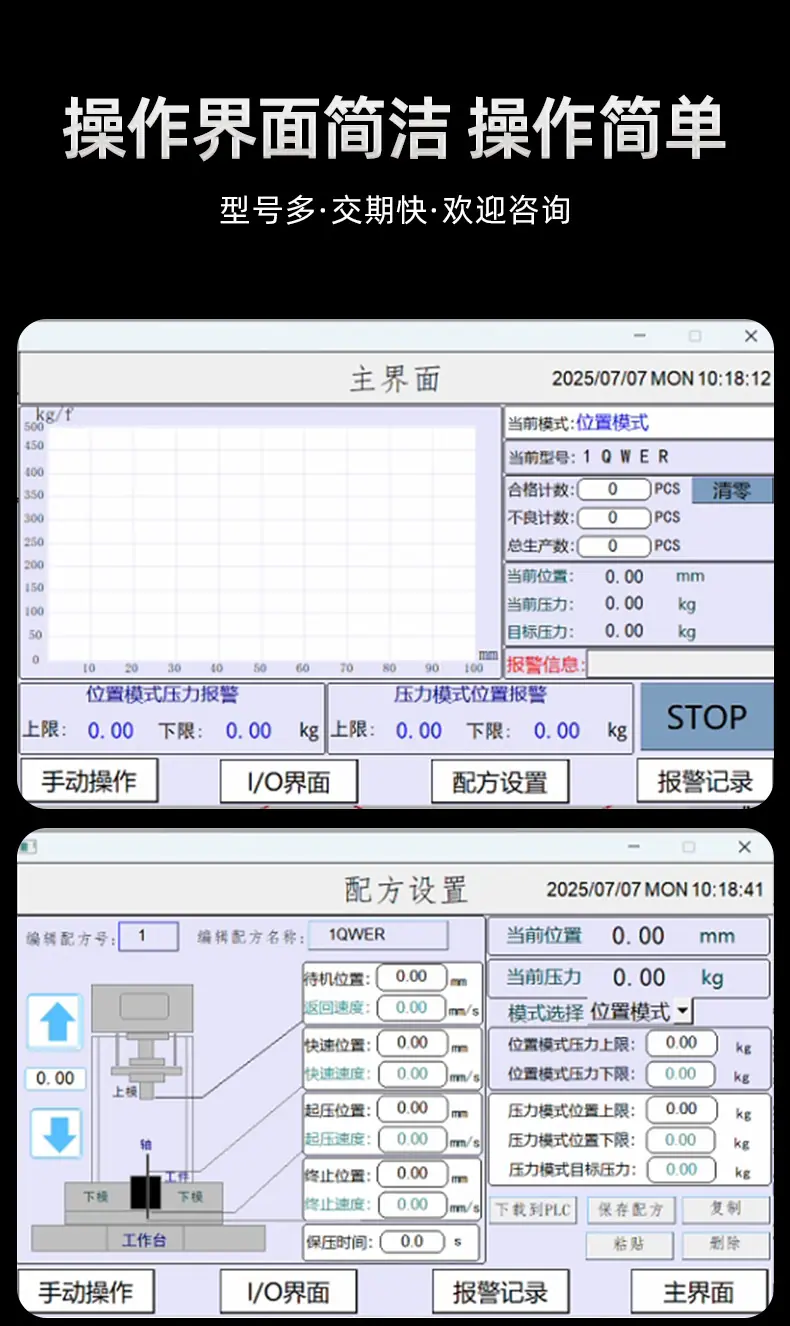Click 下载到PLC button
The height and width of the screenshot is (1326, 790).
click(533, 1210)
